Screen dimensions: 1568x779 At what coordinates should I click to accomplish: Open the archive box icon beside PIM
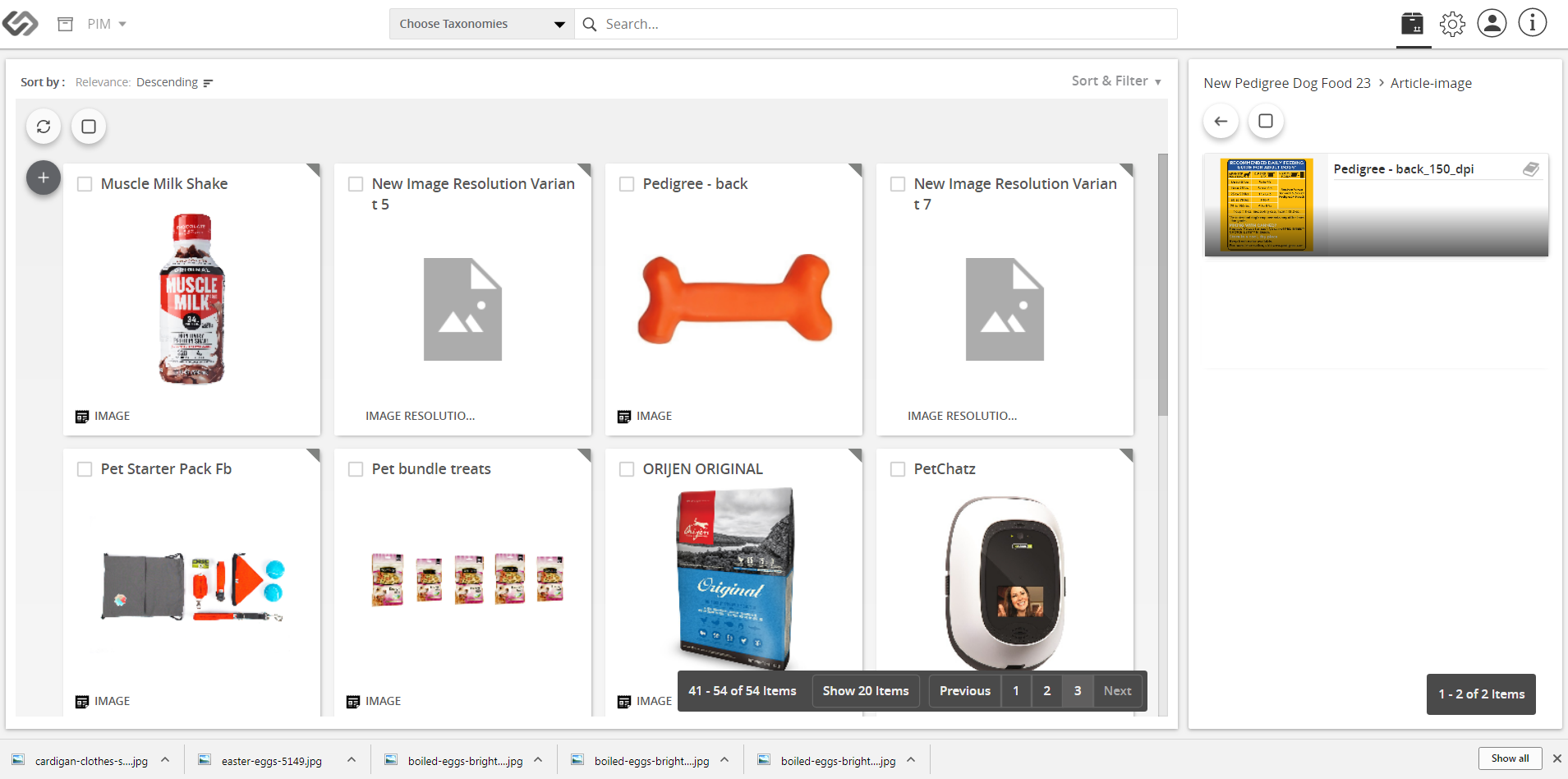pyautogui.click(x=66, y=24)
